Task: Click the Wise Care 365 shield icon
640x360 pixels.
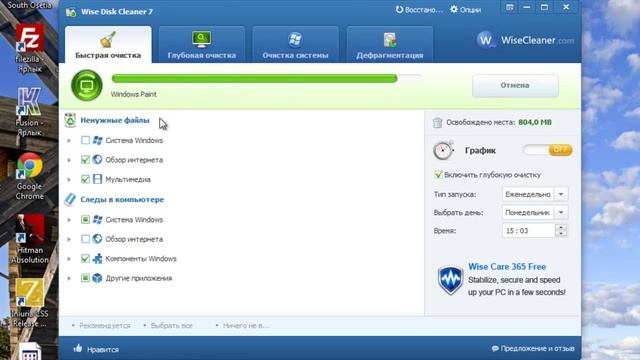Action: [x=450, y=280]
